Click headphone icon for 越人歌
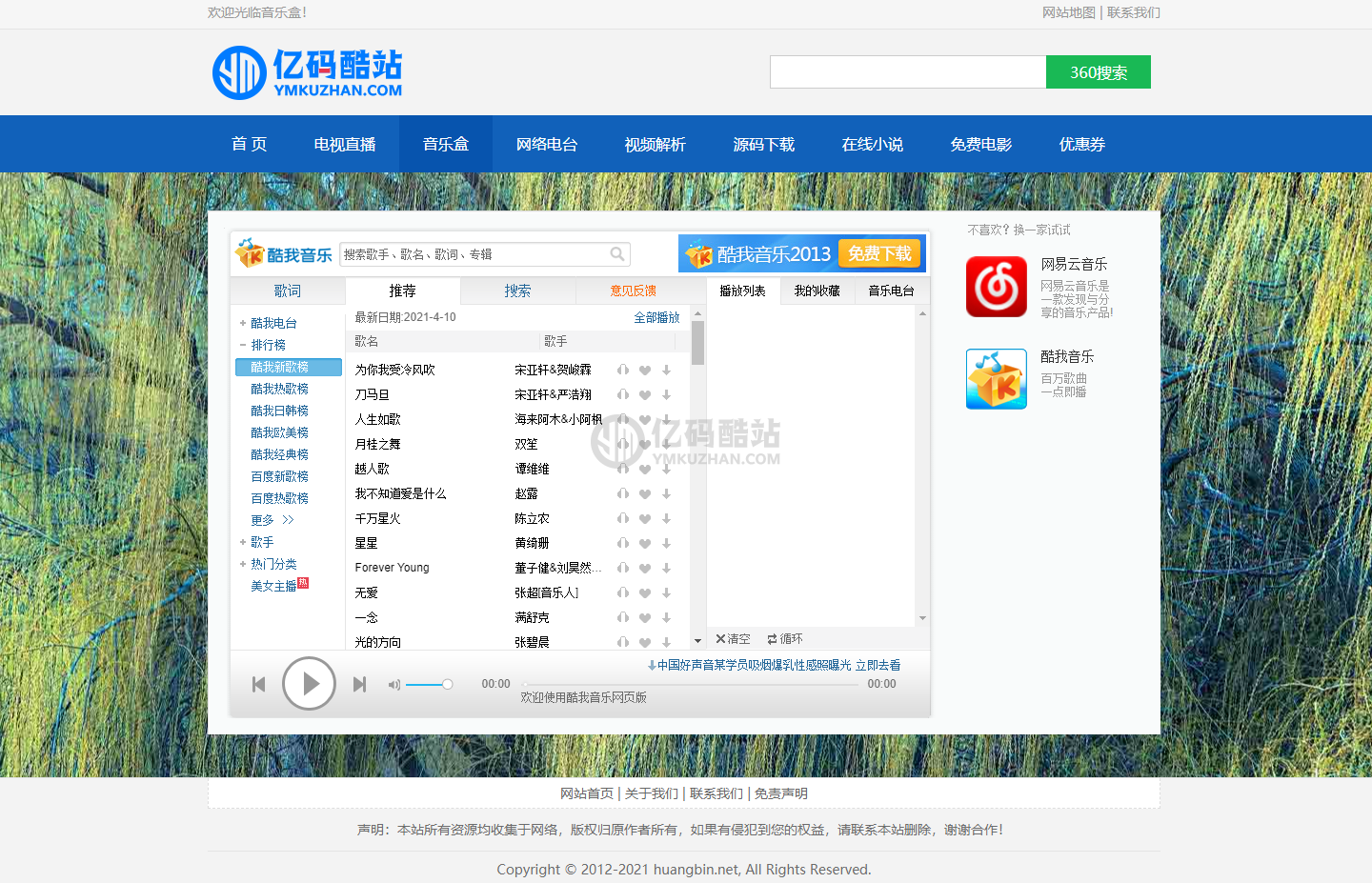This screenshot has height=883, width=1372. pos(623,469)
